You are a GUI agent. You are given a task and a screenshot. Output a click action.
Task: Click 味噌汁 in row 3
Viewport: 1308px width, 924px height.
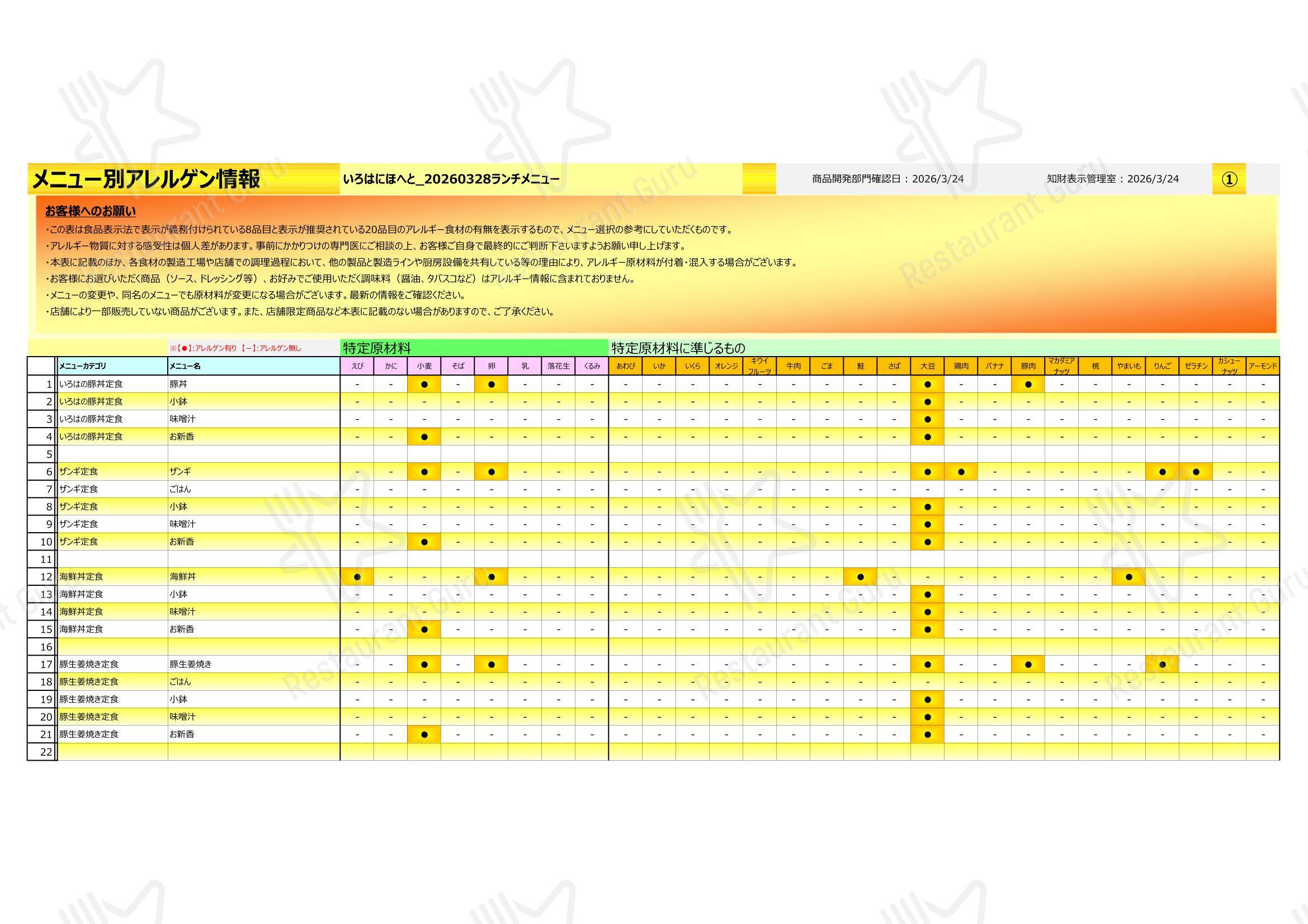pos(183,419)
